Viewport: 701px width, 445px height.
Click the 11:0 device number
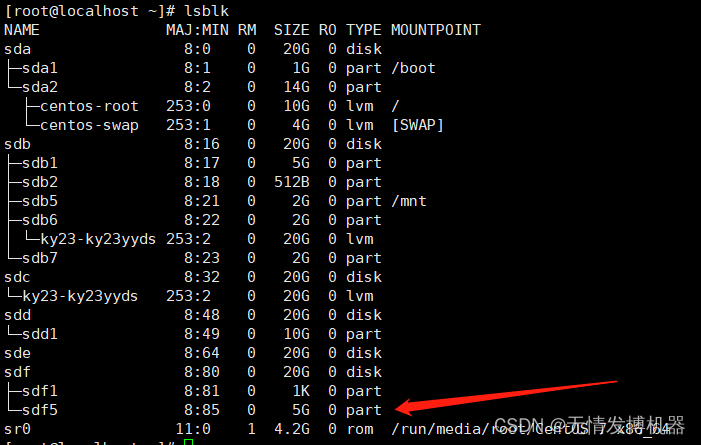point(193,429)
